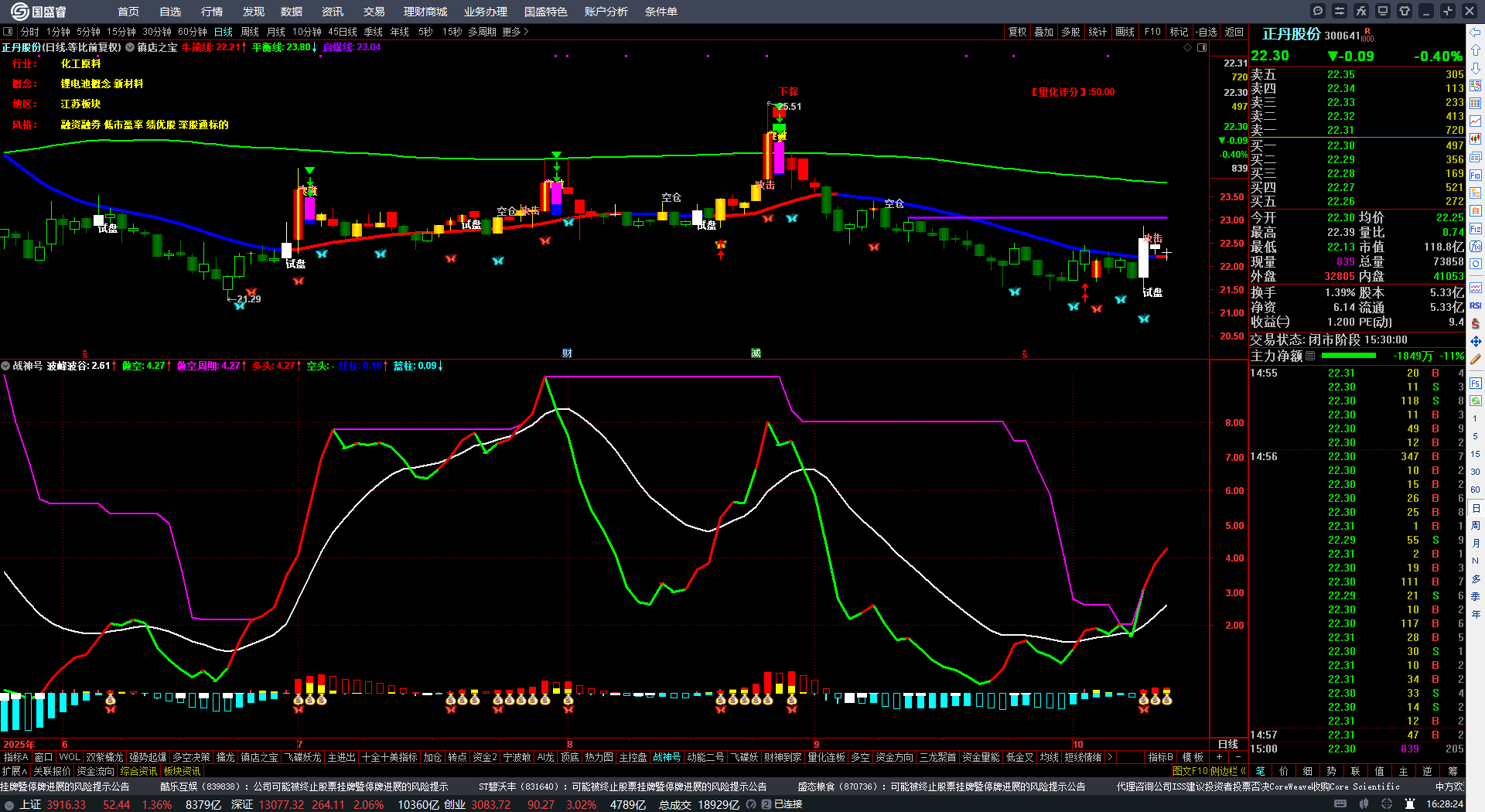Image resolution: width=1485 pixels, height=812 pixels.
Task: Open the 指标B indicator group dropdown
Action: click(1160, 757)
